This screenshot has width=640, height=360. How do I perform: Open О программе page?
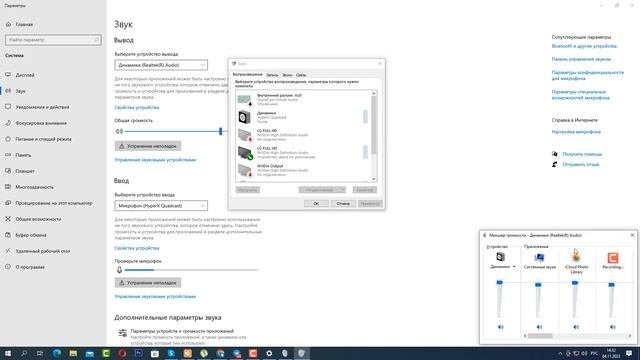[30, 267]
